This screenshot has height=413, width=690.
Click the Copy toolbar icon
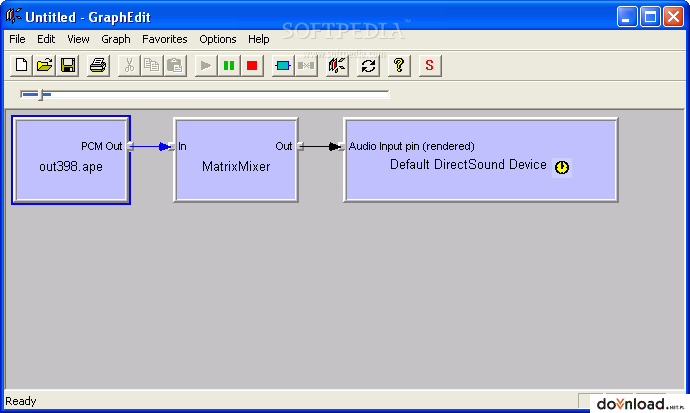[152, 66]
